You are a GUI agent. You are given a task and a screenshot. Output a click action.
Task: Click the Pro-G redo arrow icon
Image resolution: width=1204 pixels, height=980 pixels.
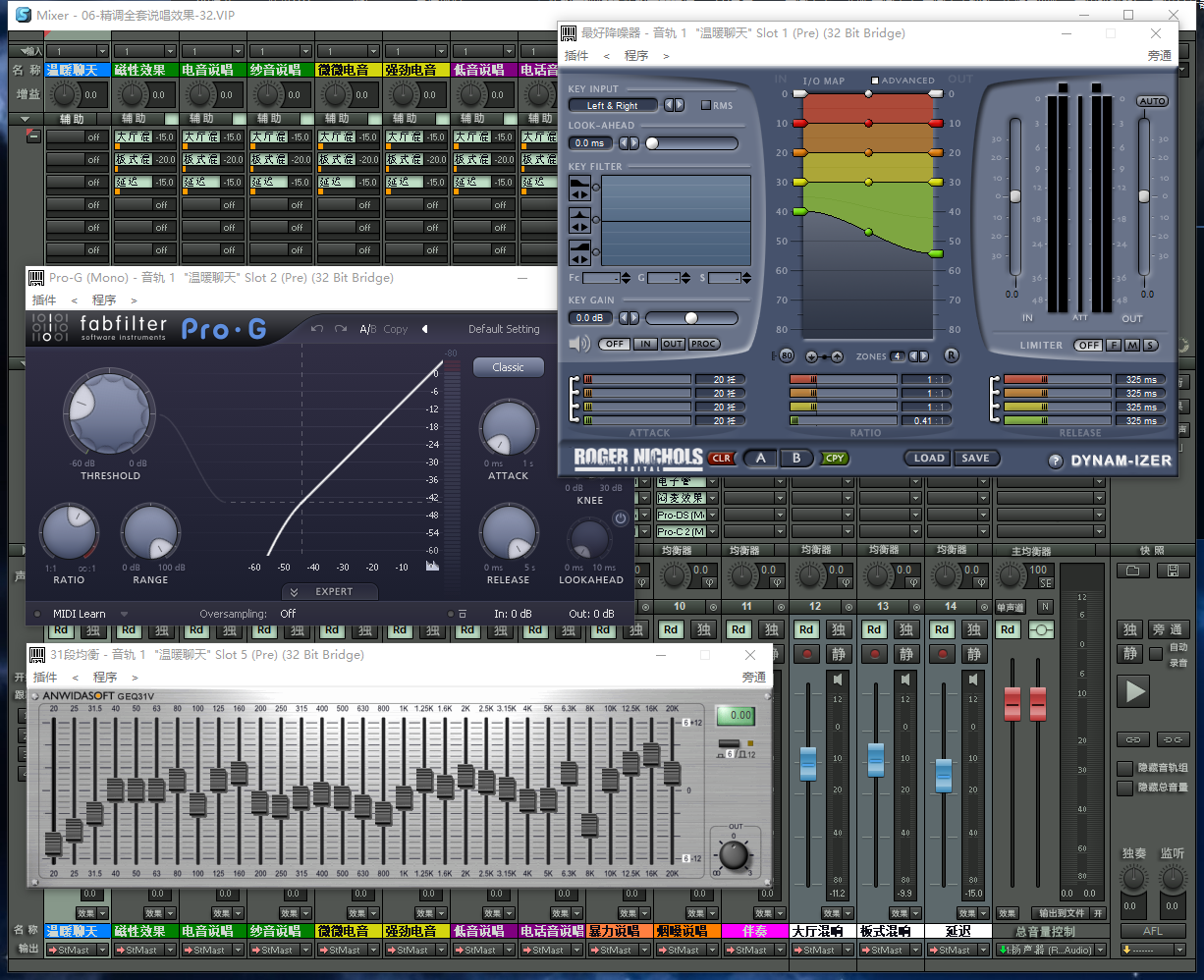click(x=341, y=329)
